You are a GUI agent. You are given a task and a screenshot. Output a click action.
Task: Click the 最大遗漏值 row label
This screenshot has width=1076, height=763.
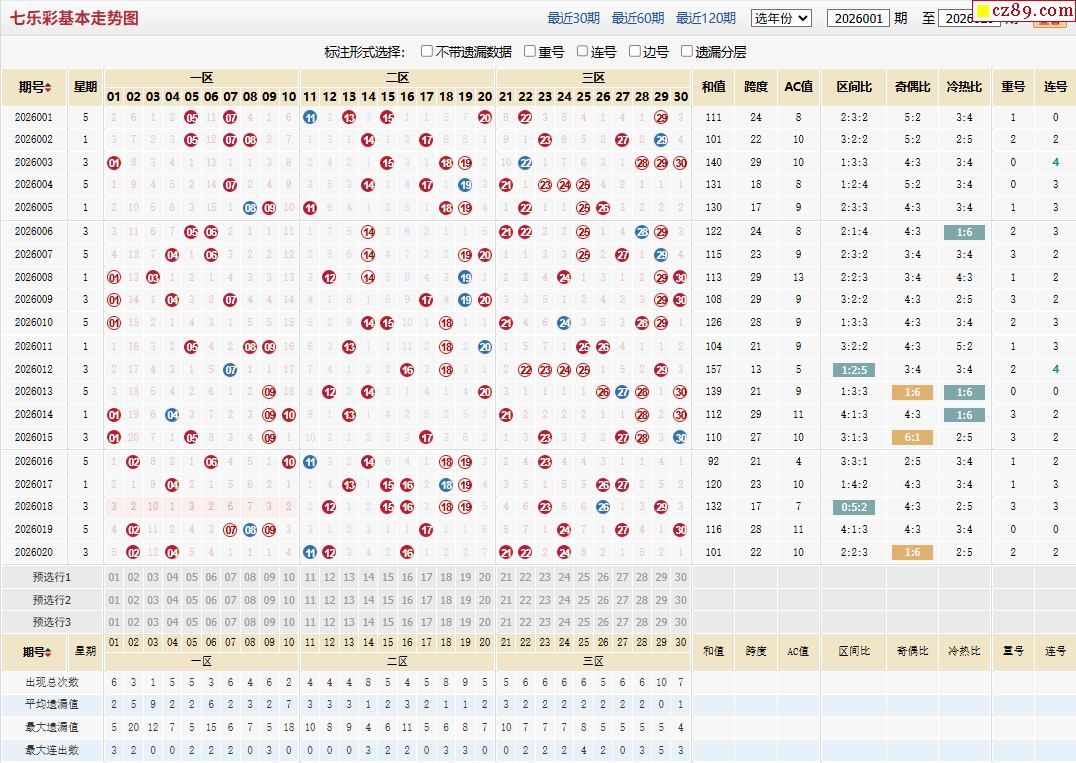coord(51,727)
